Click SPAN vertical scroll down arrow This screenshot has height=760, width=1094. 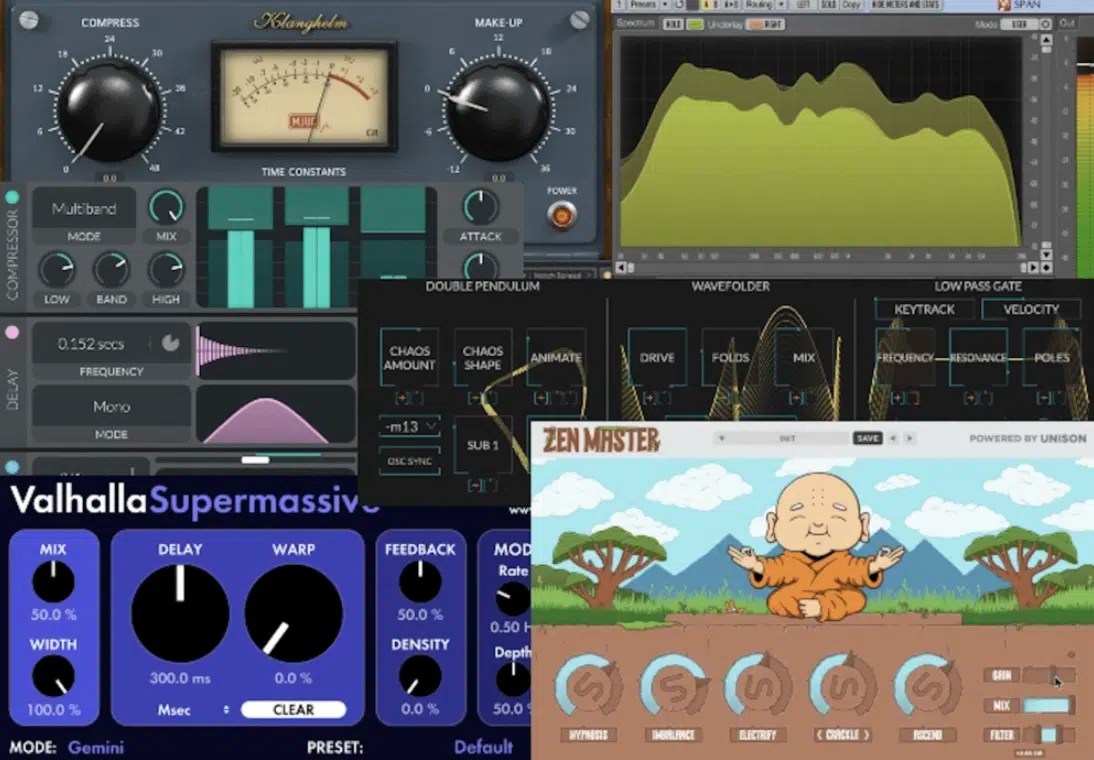[1046, 253]
